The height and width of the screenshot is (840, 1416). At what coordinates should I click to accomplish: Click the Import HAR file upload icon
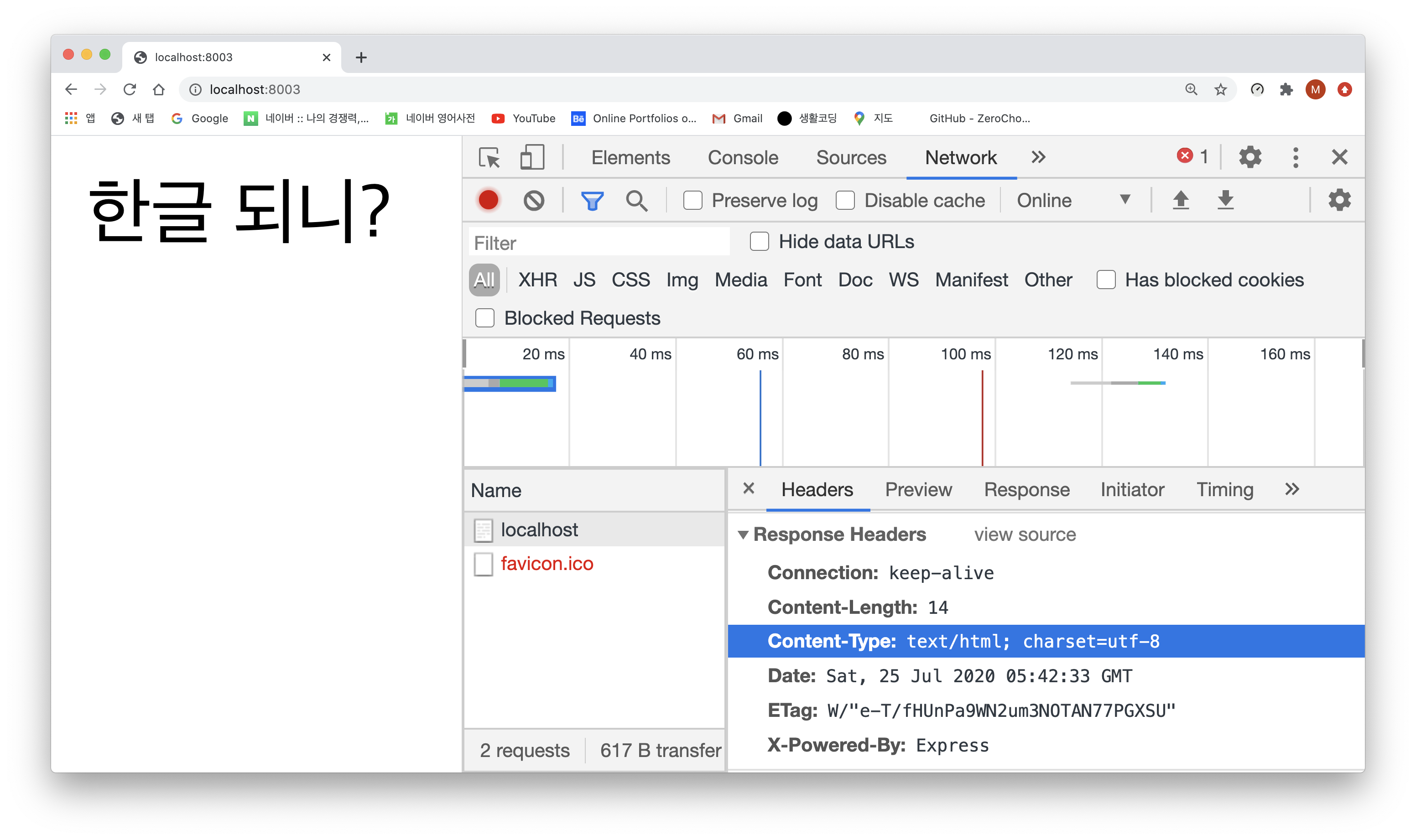pos(1181,200)
